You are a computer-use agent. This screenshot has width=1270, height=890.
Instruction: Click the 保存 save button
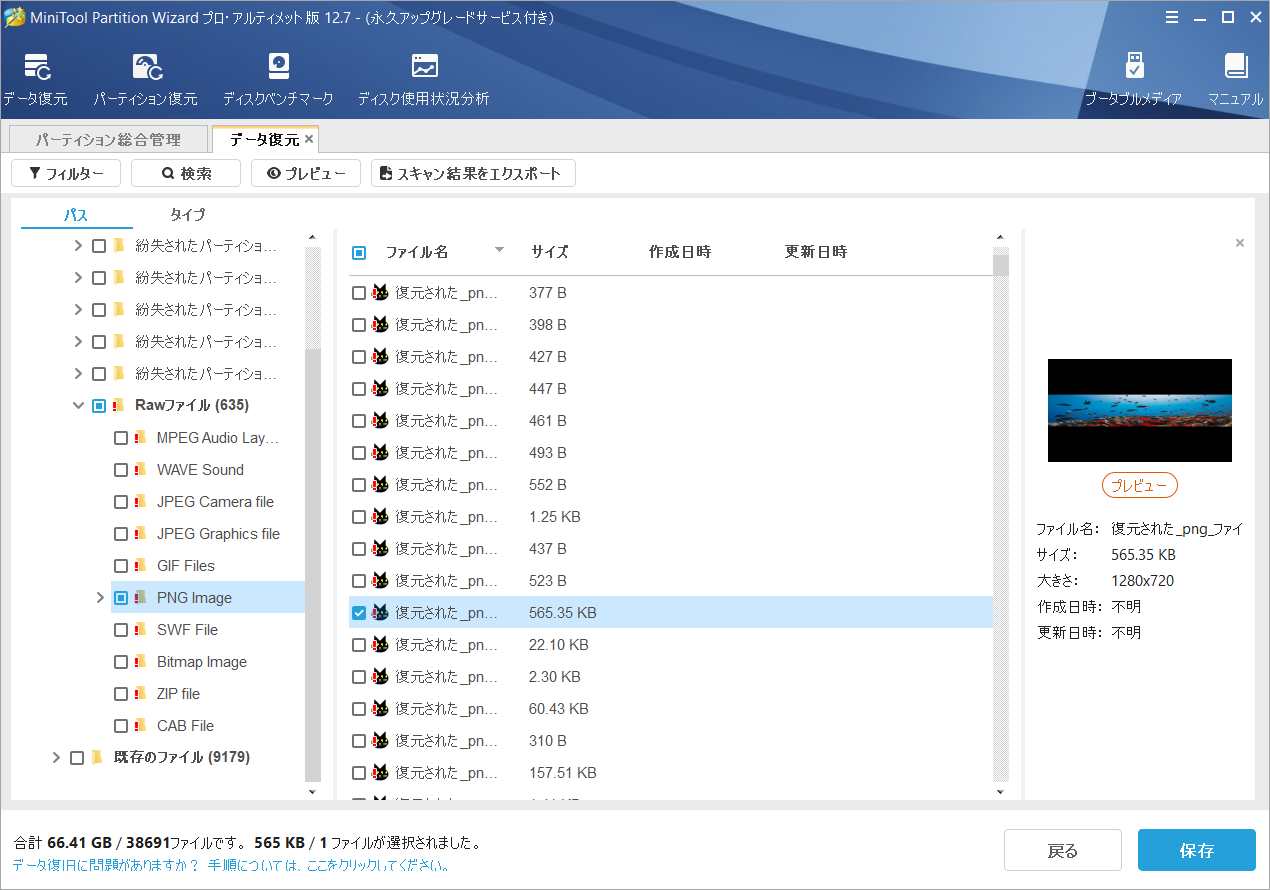[1197, 851]
